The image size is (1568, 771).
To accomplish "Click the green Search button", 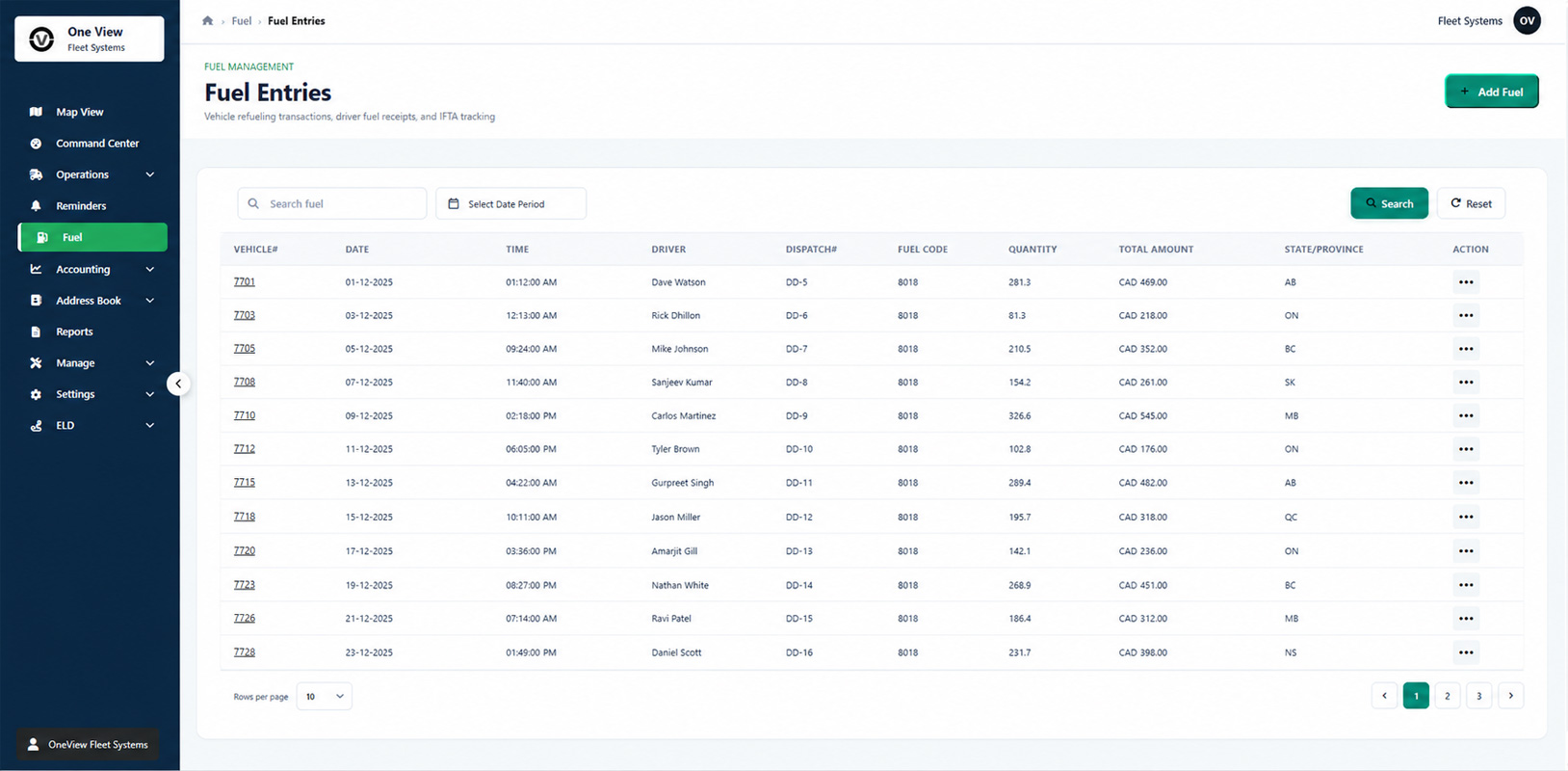I will pos(1389,203).
